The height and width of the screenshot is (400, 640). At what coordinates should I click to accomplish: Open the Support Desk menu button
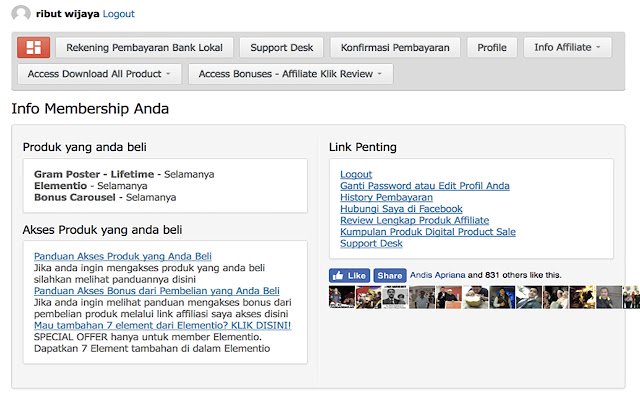click(x=282, y=47)
